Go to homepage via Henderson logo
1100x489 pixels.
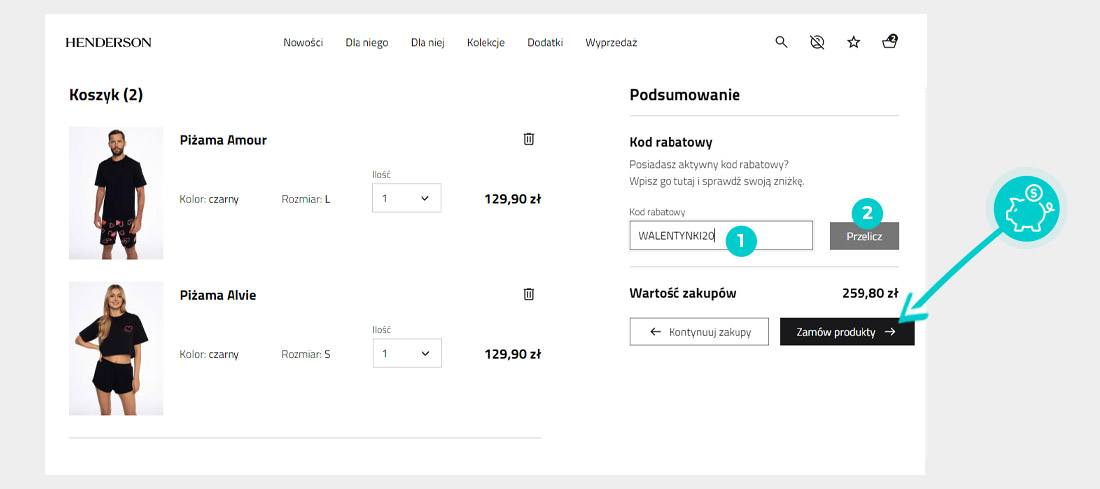coord(108,43)
